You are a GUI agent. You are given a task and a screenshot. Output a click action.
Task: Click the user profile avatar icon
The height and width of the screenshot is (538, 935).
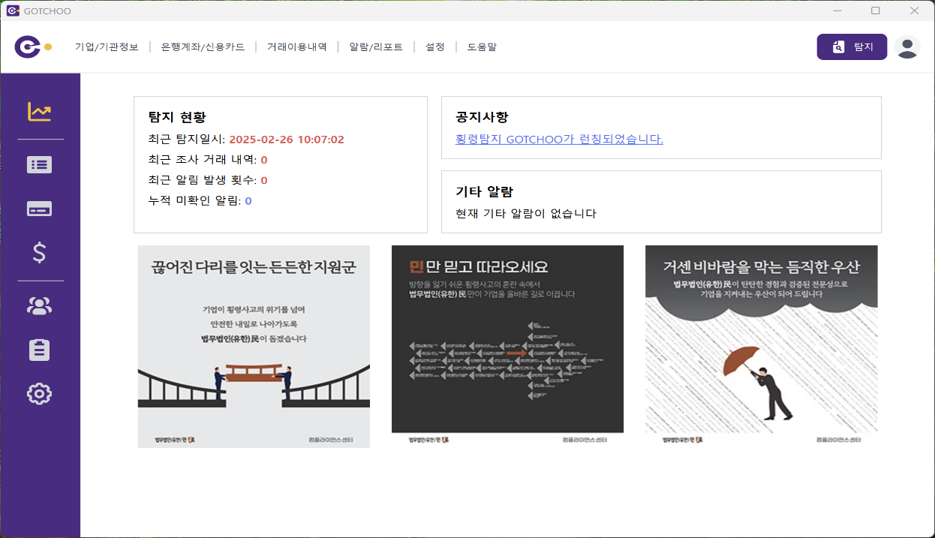click(907, 47)
